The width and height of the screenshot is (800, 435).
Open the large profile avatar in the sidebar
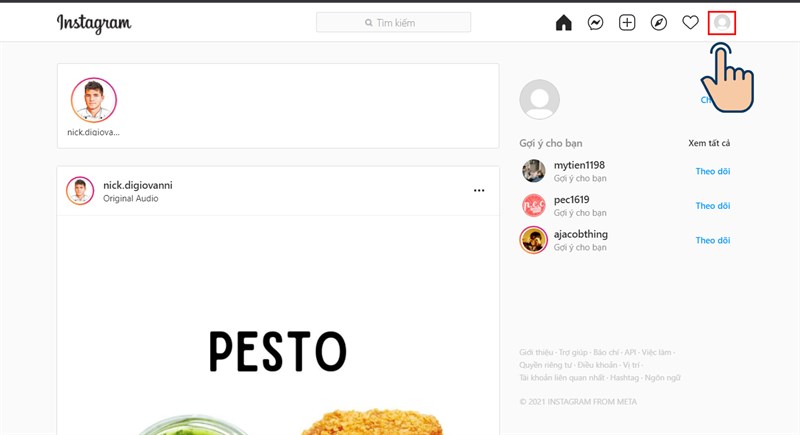(539, 99)
